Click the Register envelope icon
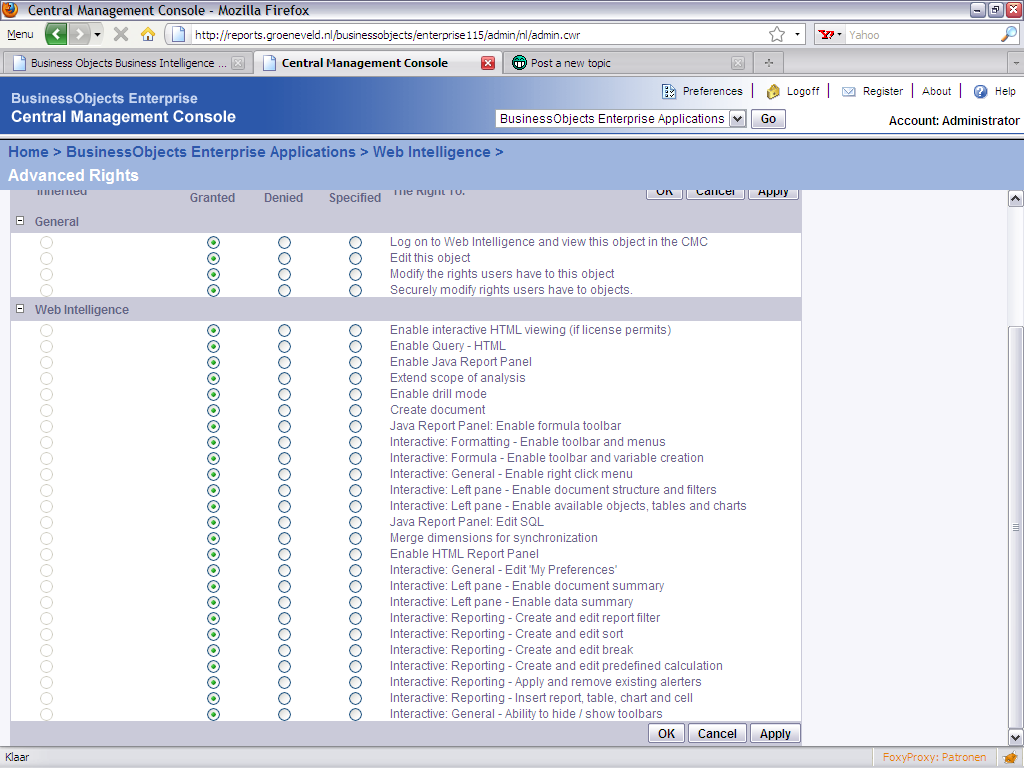1024x768 pixels. 848,91
